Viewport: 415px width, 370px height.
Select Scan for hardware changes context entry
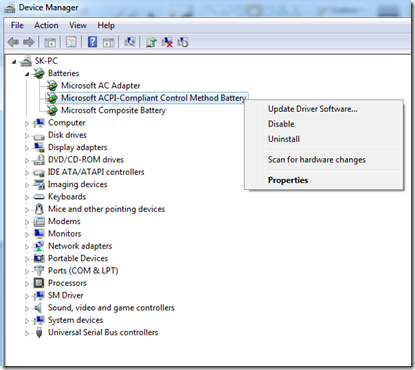click(x=317, y=160)
